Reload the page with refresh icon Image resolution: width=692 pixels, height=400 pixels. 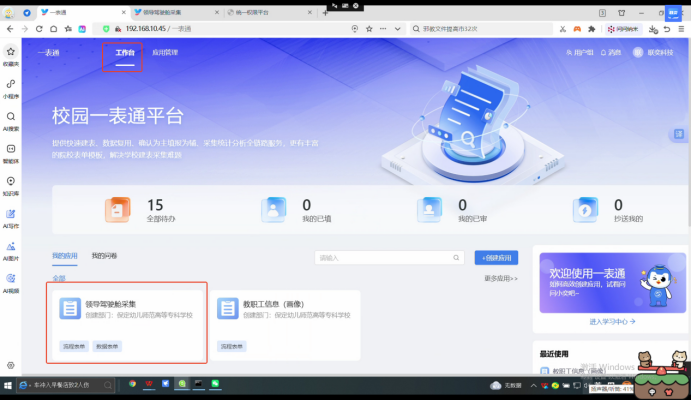(39, 29)
